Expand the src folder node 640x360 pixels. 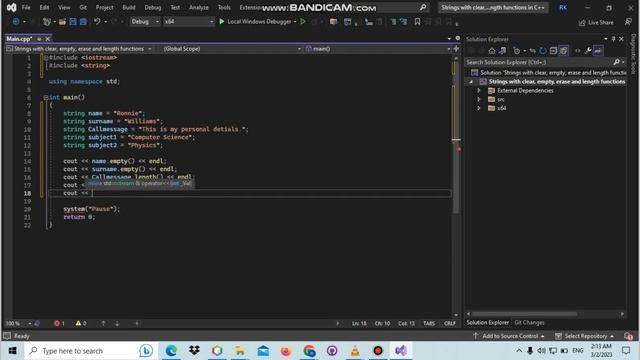(x=479, y=99)
